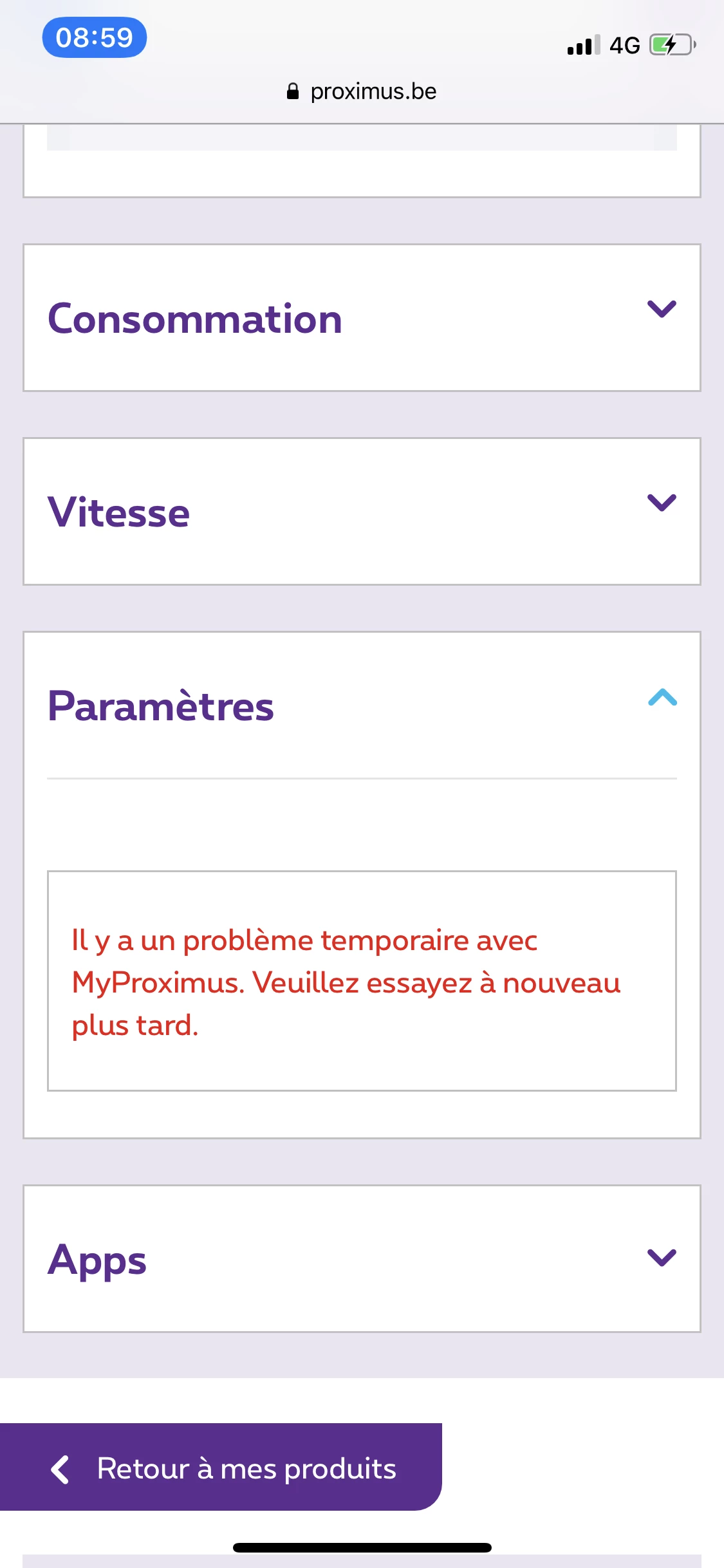Tap the Paramètres section title

pyautogui.click(x=161, y=707)
